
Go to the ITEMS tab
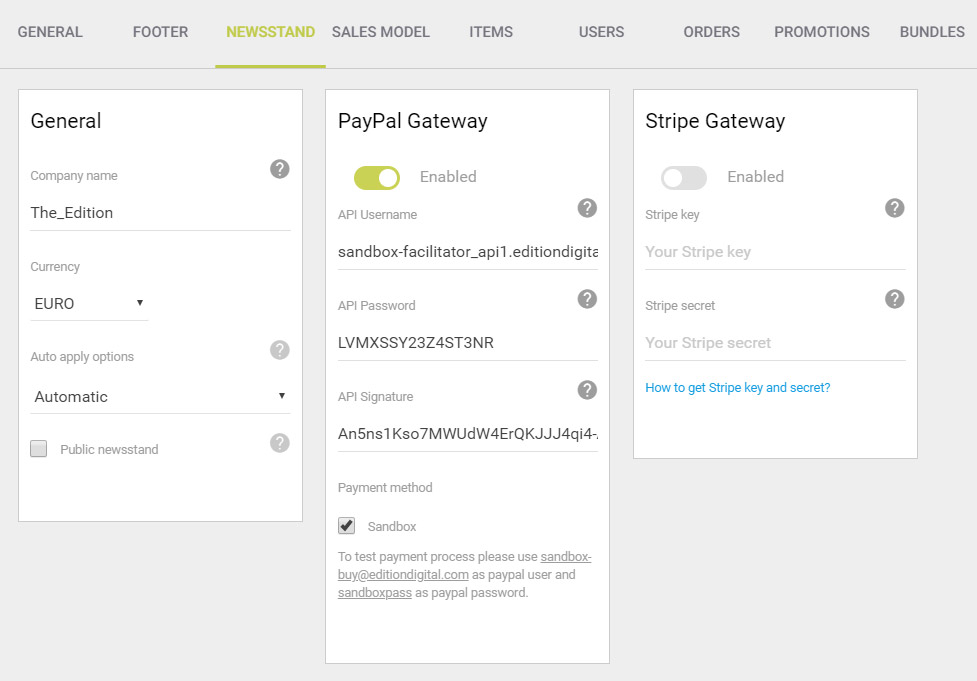pyautogui.click(x=491, y=32)
